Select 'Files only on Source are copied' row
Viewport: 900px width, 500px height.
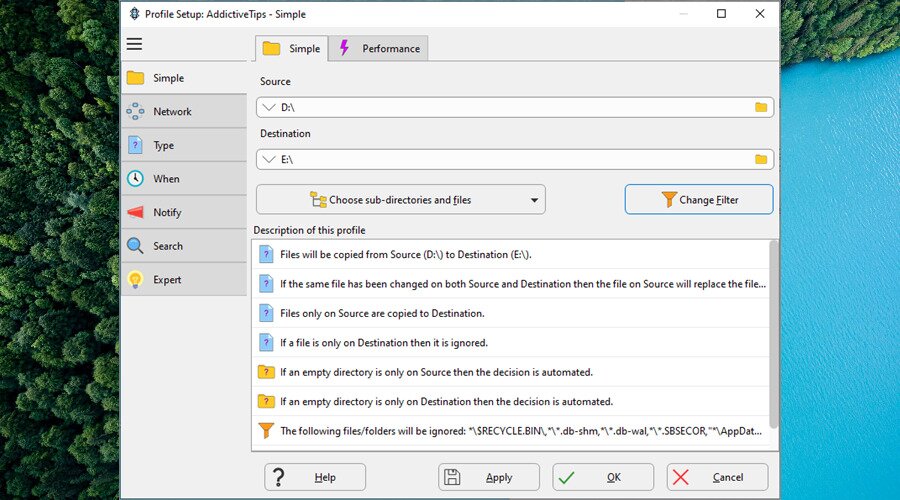tap(511, 313)
